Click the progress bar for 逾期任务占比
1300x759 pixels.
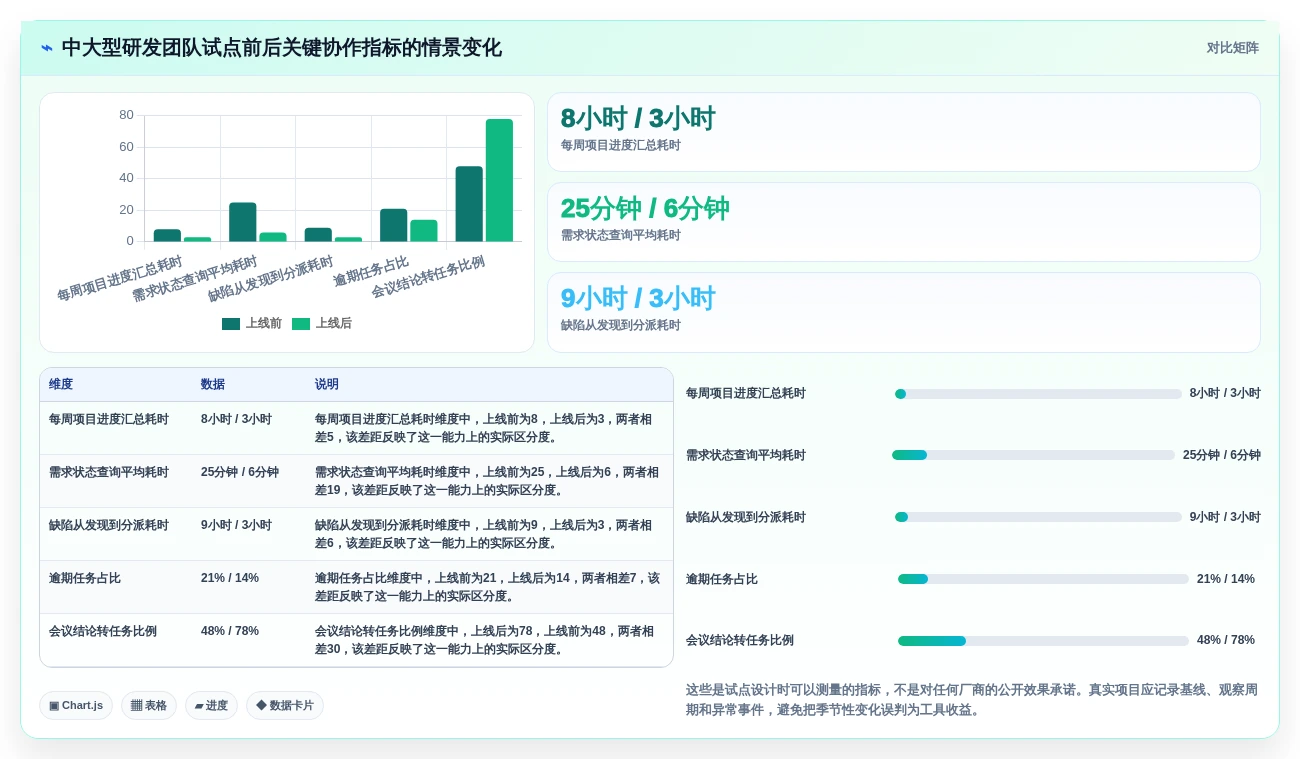pos(1043,579)
